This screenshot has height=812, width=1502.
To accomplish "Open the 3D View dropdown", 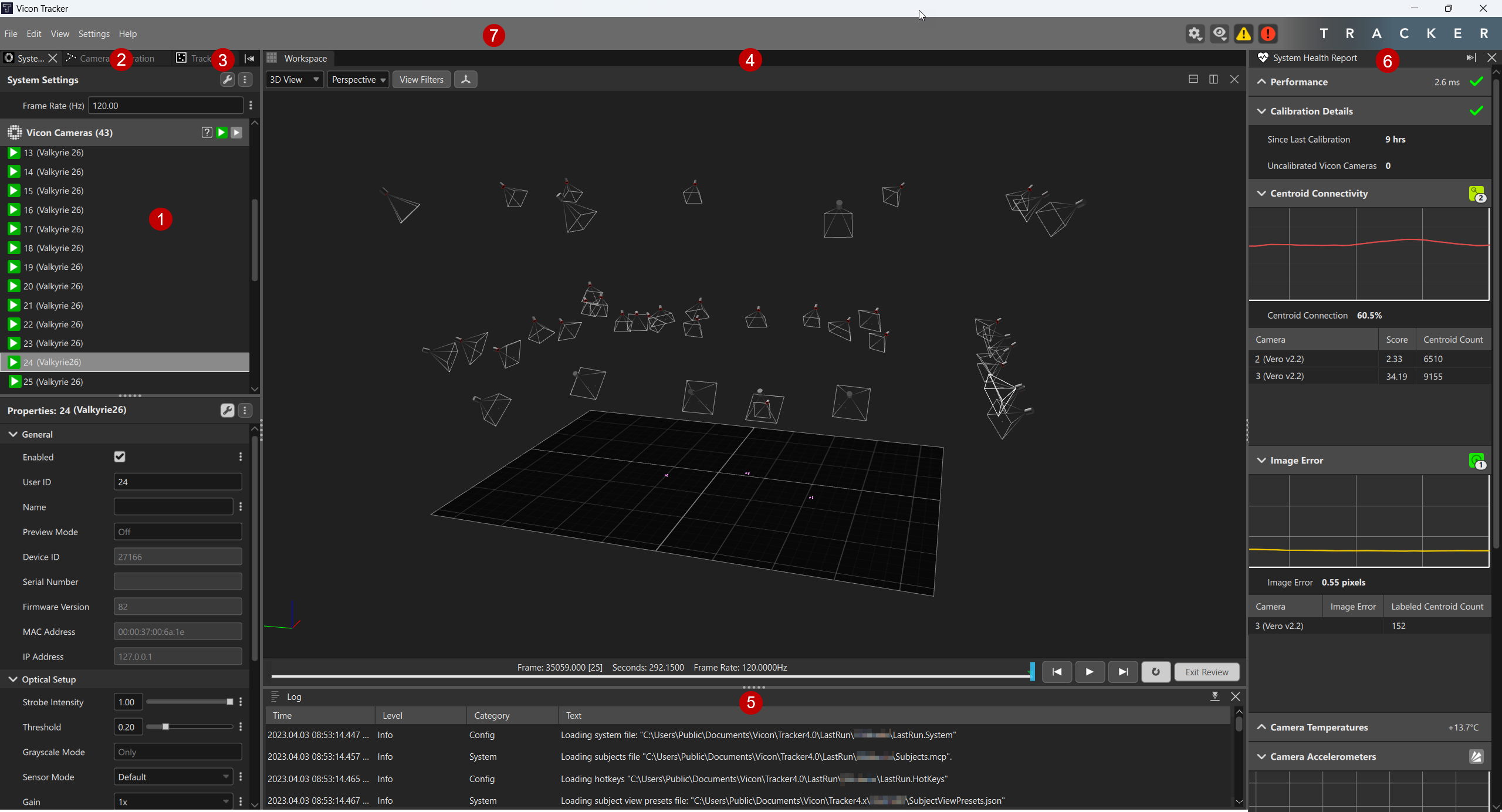I will 294,80.
